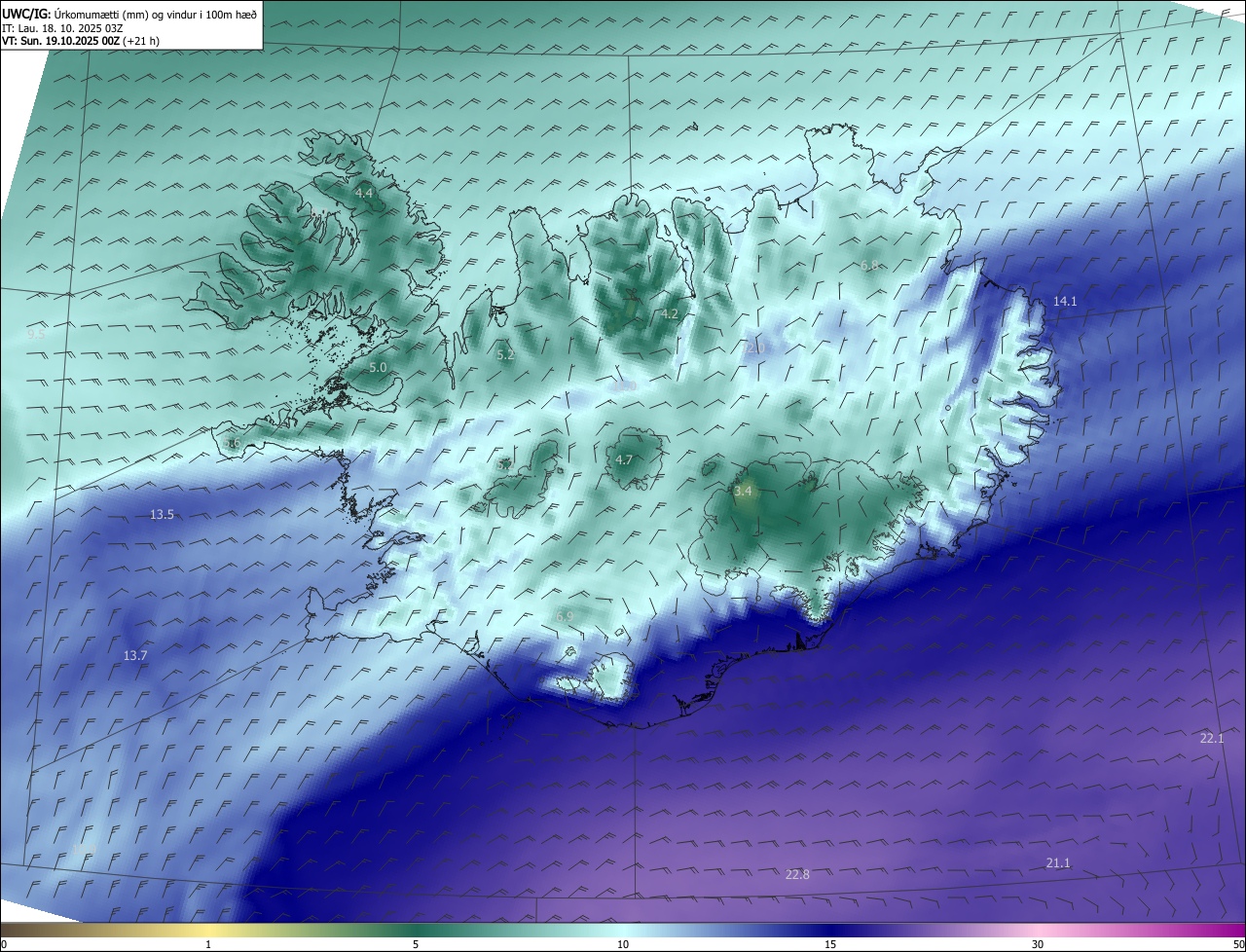Screen dimensions: 1246x952
Task: Click the 13.7 value in the southwest sea
Action: point(135,656)
